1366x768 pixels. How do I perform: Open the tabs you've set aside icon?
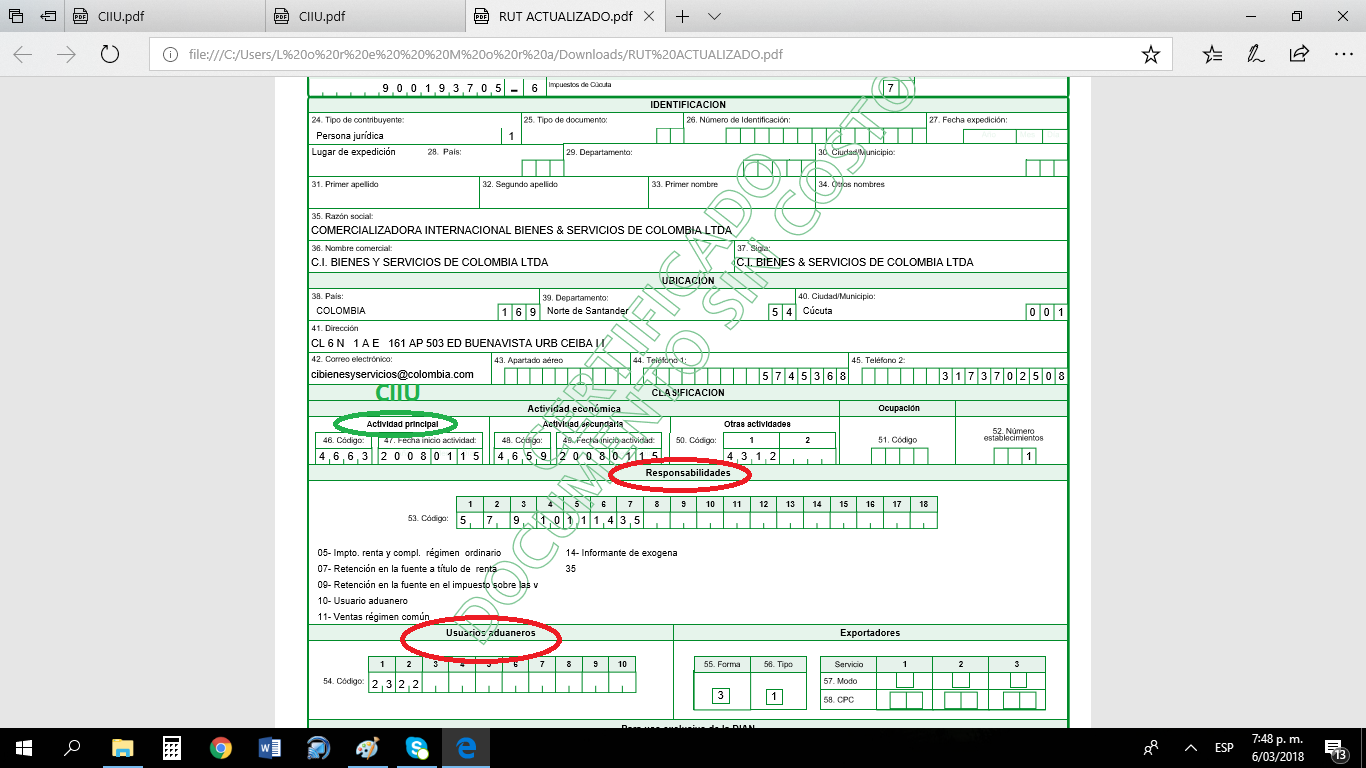coord(15,16)
